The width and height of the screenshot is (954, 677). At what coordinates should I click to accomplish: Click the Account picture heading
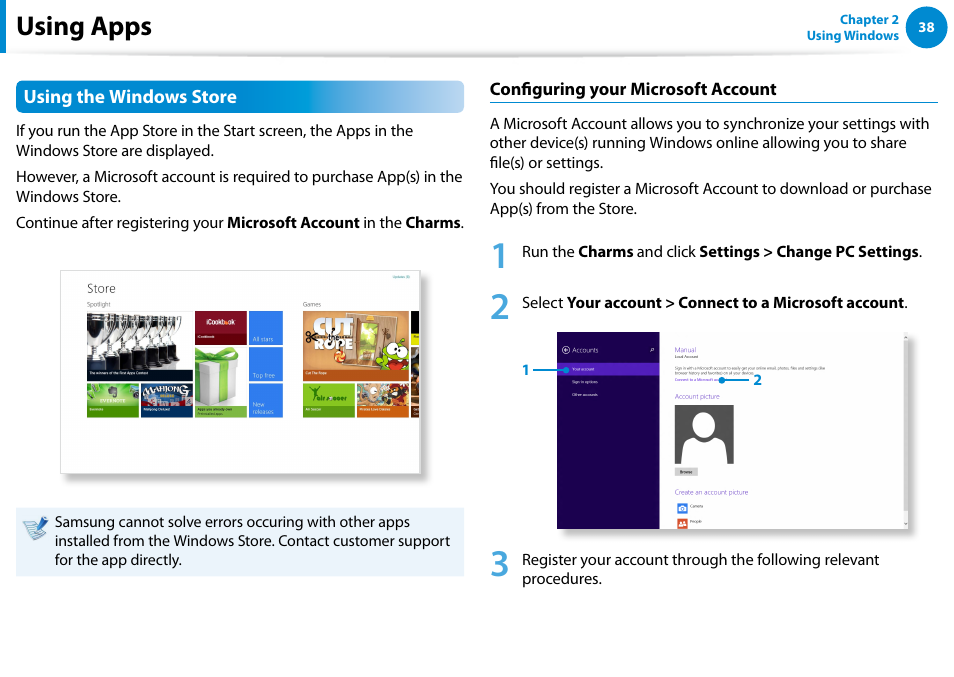pos(697,397)
